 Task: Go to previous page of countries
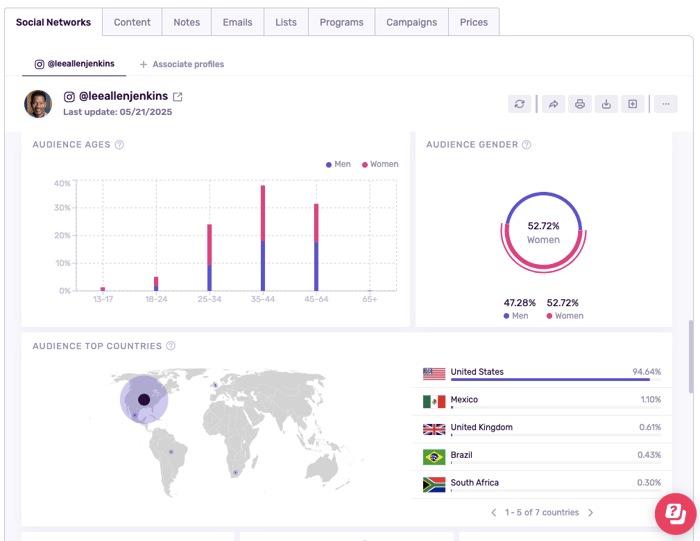click(x=494, y=513)
